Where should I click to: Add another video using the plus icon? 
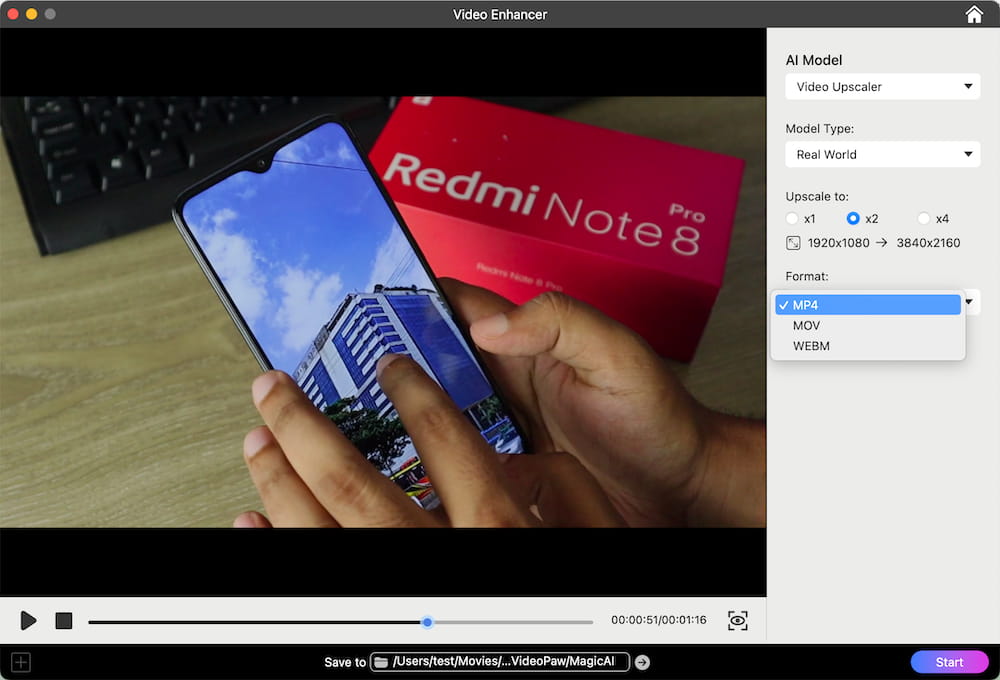click(20, 662)
